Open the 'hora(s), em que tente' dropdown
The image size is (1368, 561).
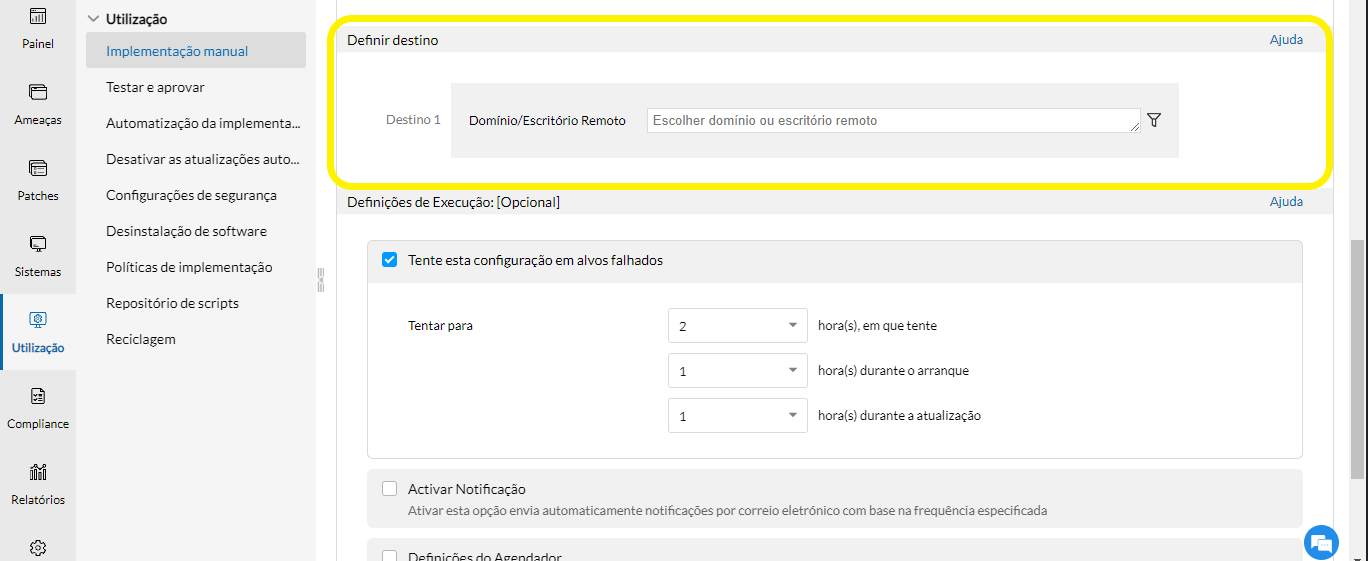pos(737,326)
